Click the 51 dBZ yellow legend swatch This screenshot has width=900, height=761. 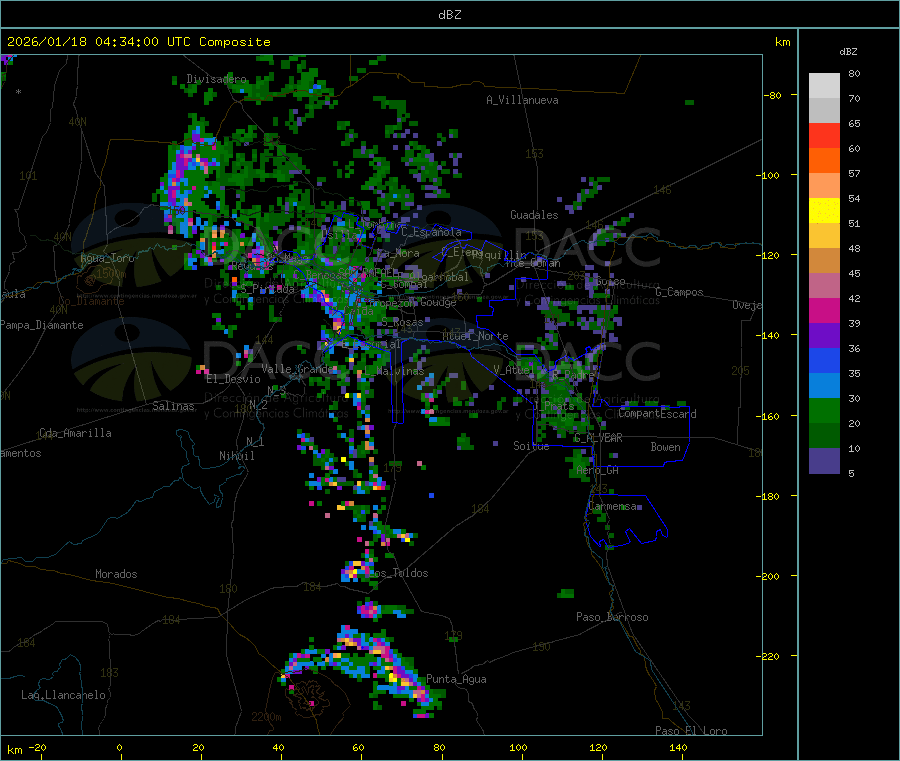point(824,211)
